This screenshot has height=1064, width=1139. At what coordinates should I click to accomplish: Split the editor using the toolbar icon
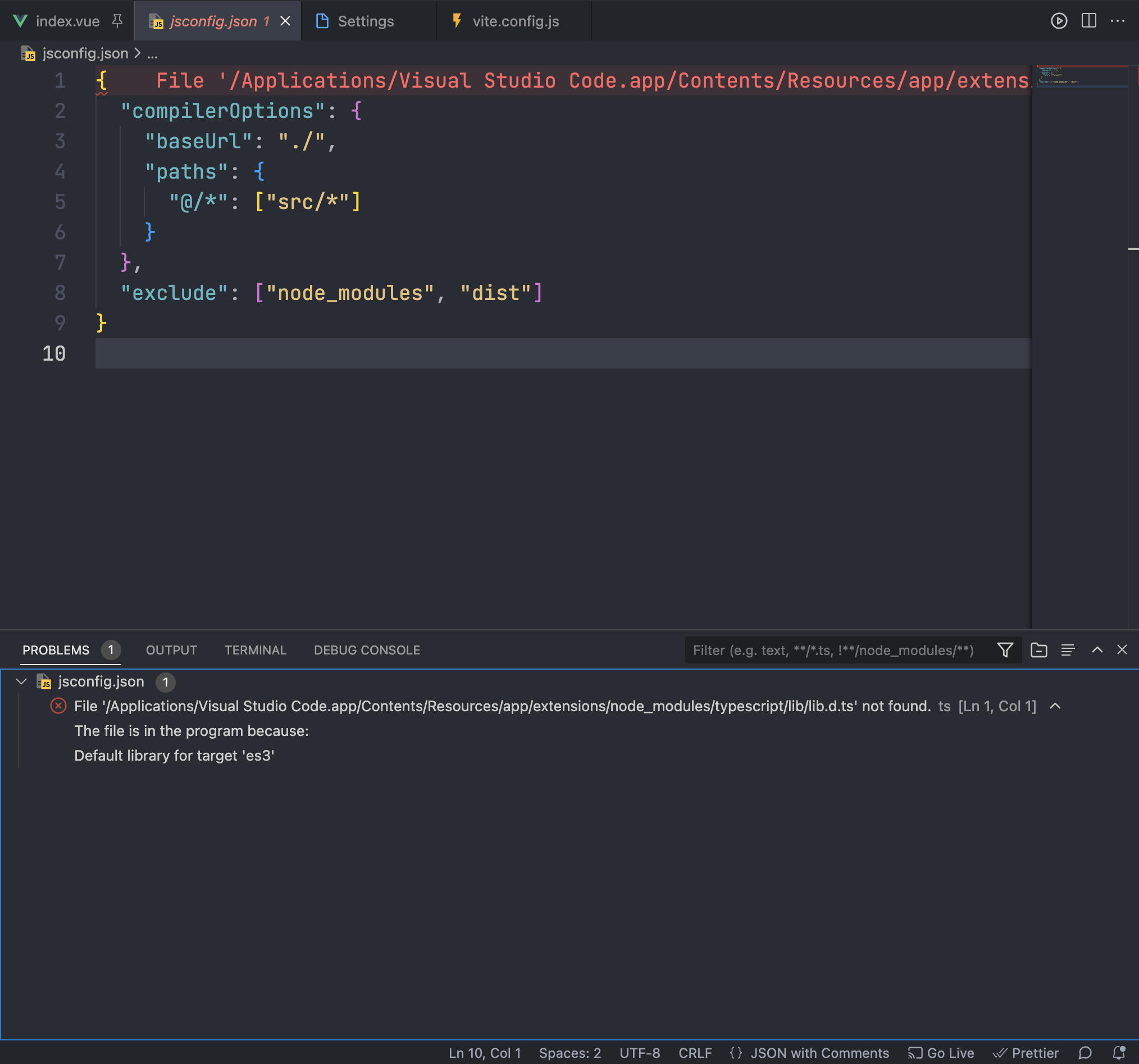coord(1088,21)
